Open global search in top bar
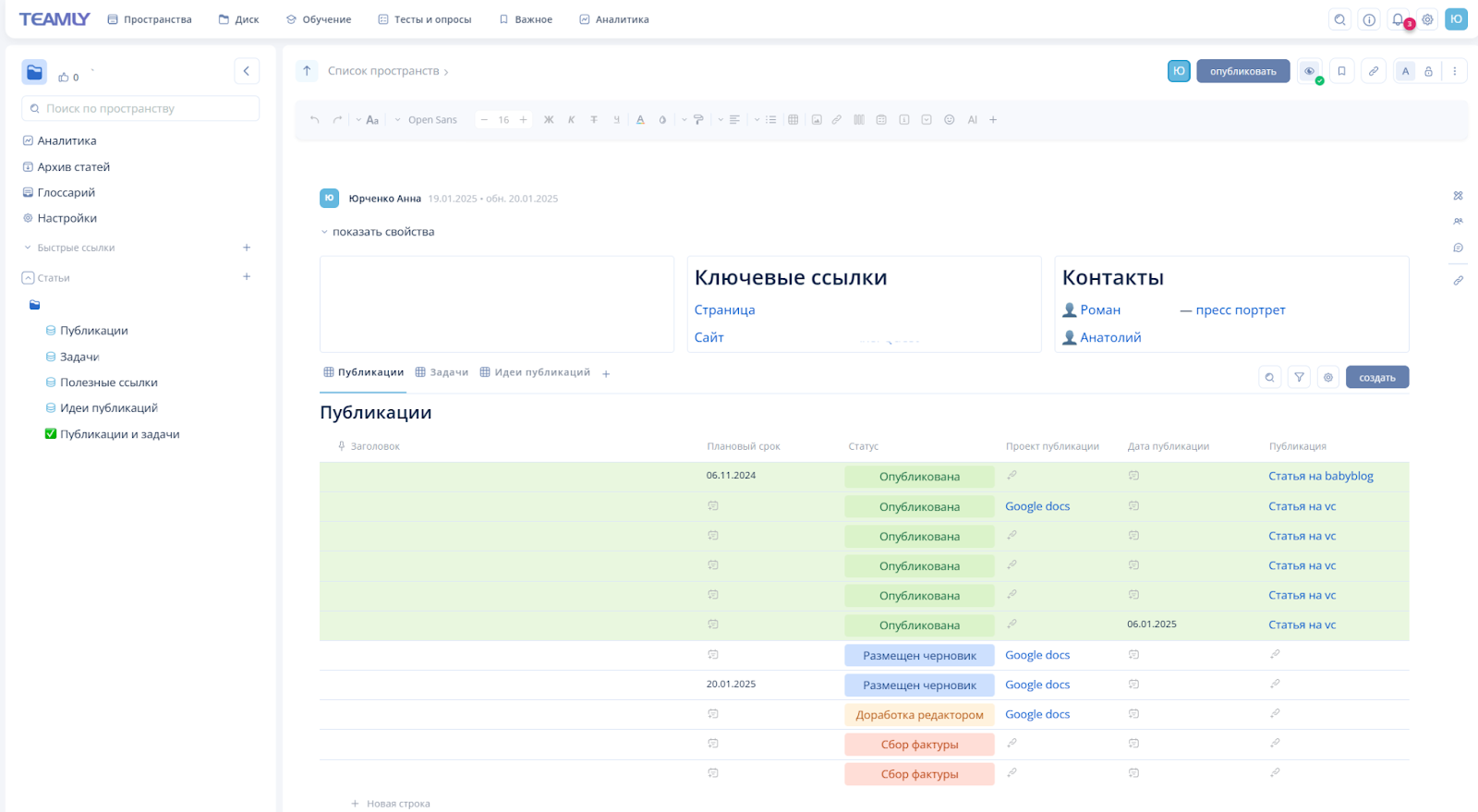Viewport: 1478px width, 812px height. [1340, 19]
